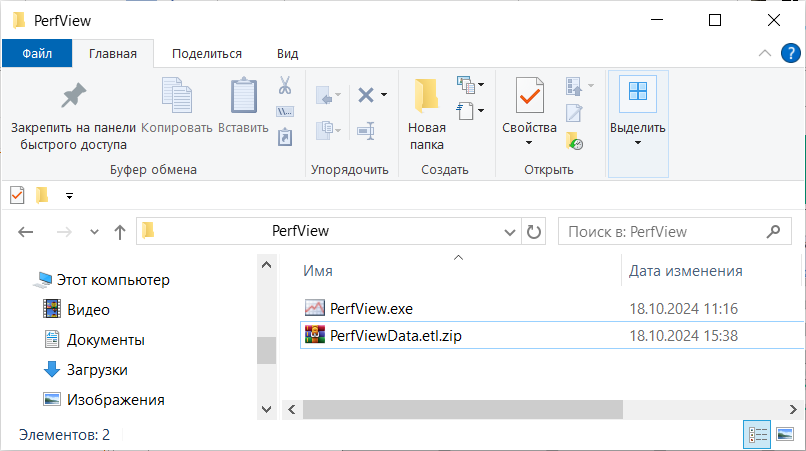The image size is (806, 451).
Task: Click the New Folder (Новая папка) icon
Action: click(427, 98)
